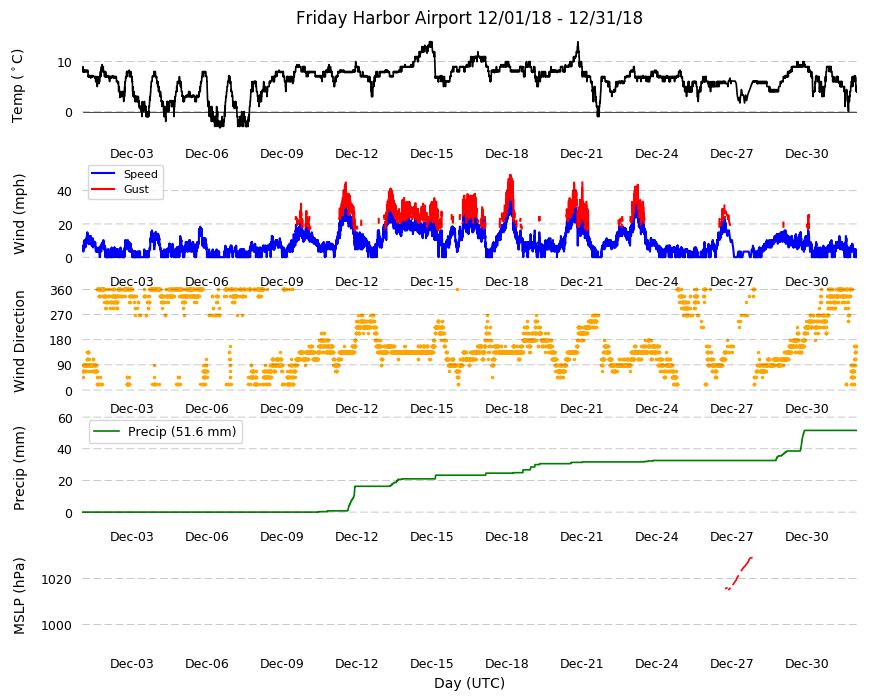The image size is (870, 700).
Task: Click the Temp (°C) axis label
Action: coord(18,86)
